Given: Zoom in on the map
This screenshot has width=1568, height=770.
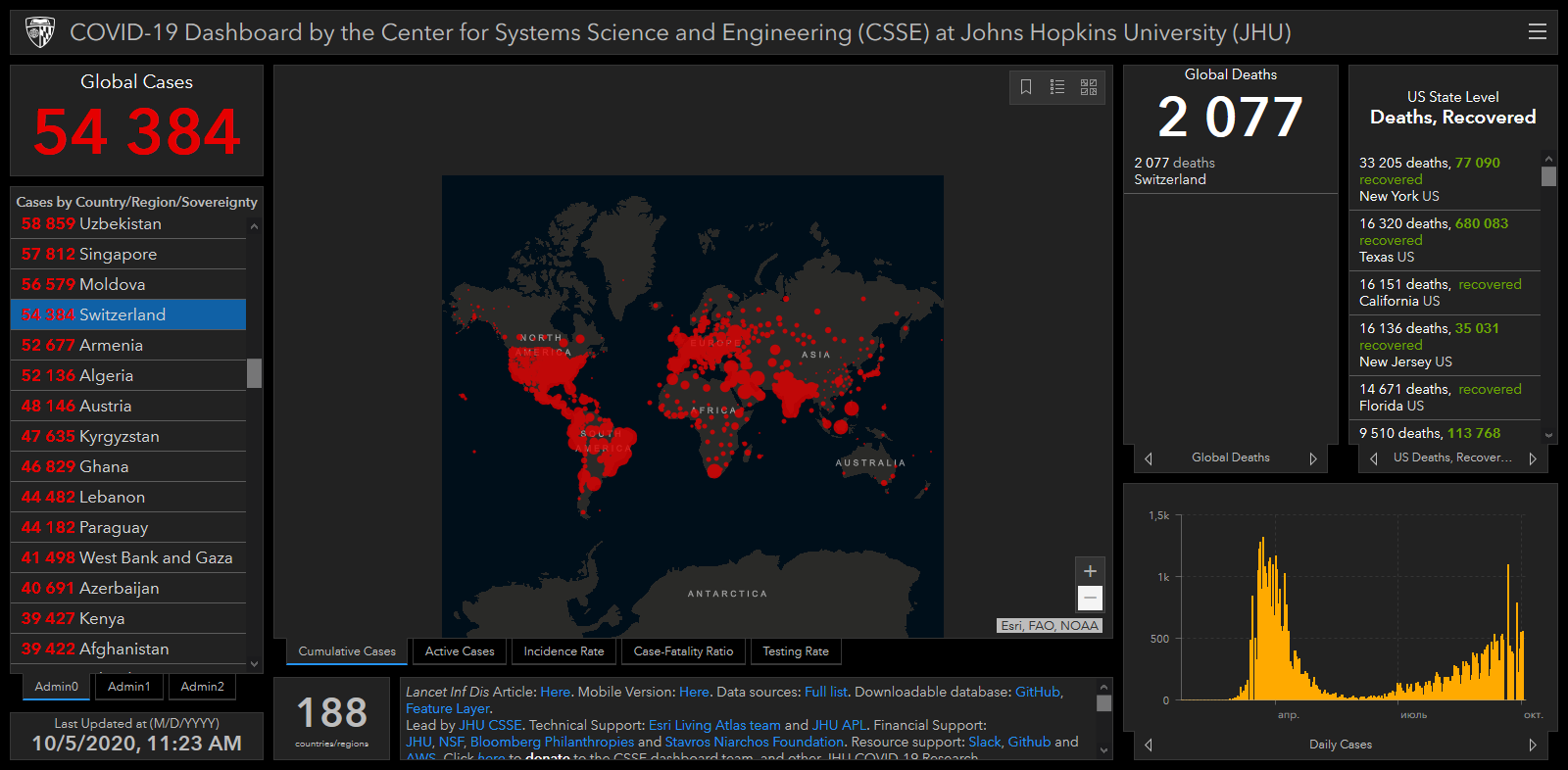Looking at the screenshot, I should pyautogui.click(x=1090, y=571).
